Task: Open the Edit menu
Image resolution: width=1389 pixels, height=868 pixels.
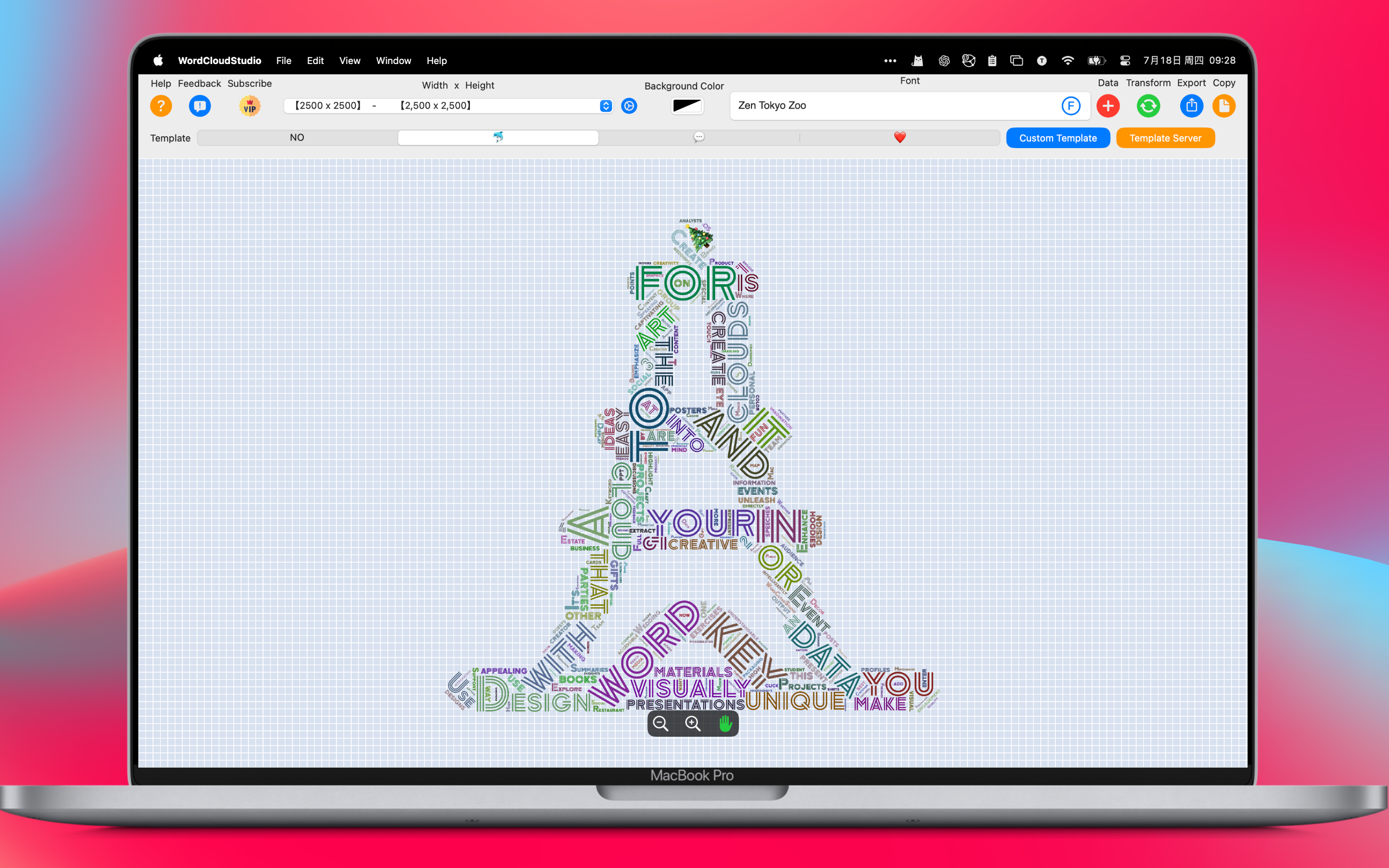Action: coord(315,60)
